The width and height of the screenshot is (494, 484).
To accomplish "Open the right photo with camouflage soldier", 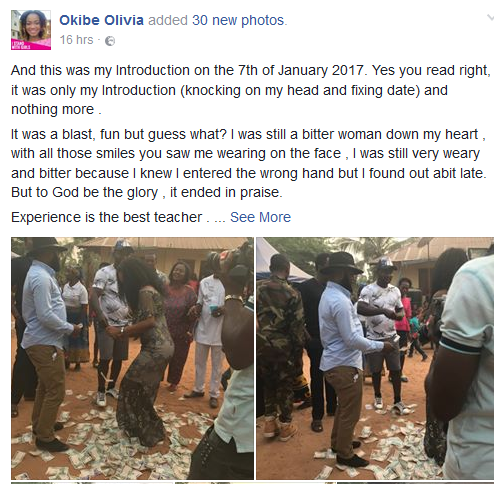I will (375, 358).
